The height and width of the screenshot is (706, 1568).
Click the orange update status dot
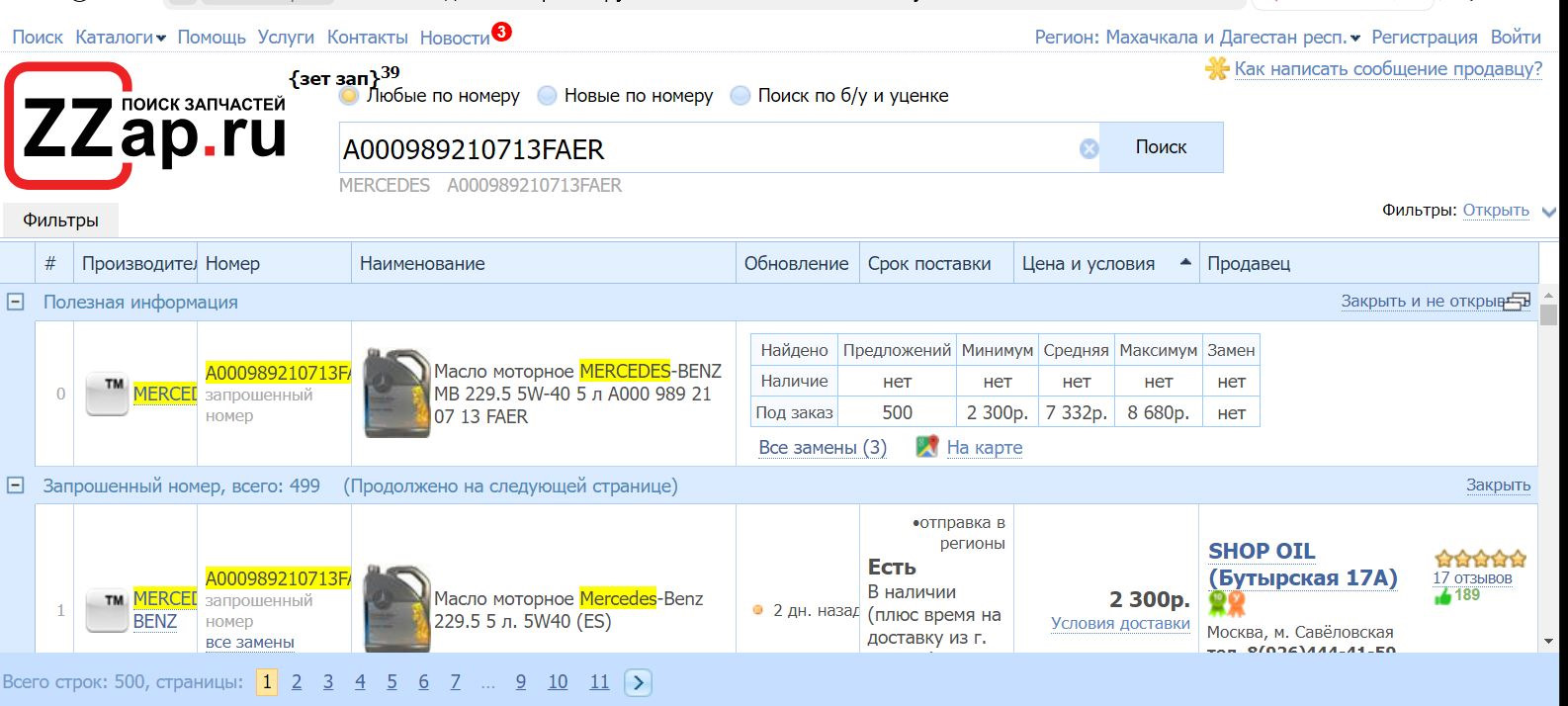tap(758, 610)
